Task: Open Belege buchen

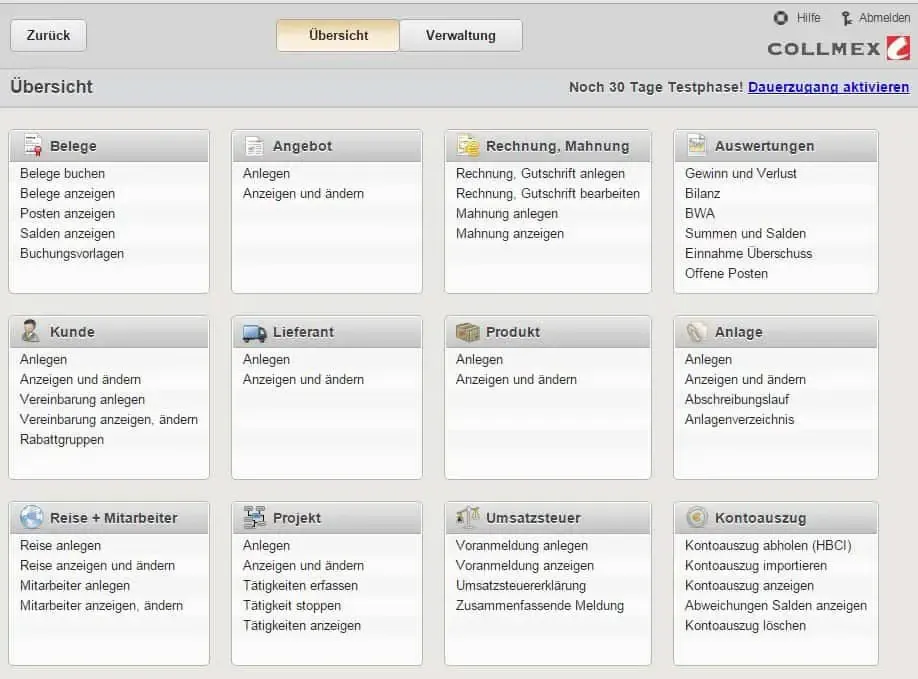Action: click(62, 173)
